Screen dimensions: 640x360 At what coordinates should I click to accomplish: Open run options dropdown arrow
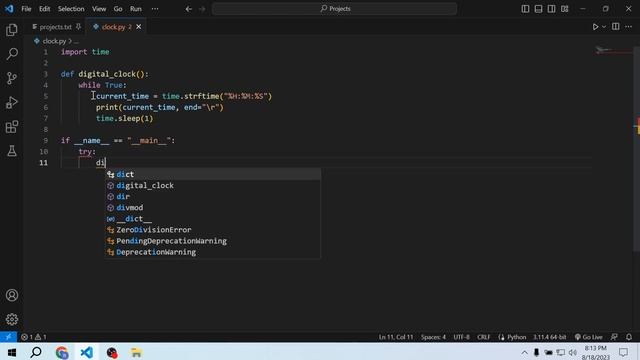604,27
